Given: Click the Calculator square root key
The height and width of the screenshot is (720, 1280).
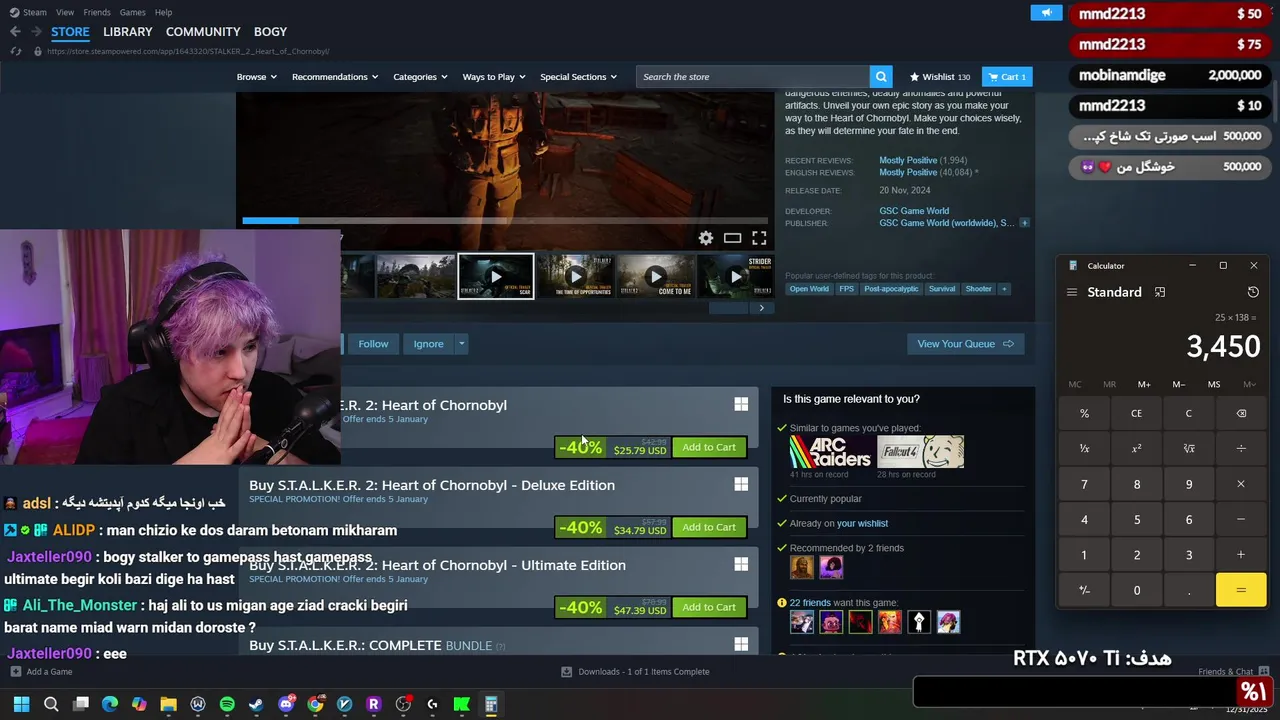Looking at the screenshot, I should tap(1189, 449).
